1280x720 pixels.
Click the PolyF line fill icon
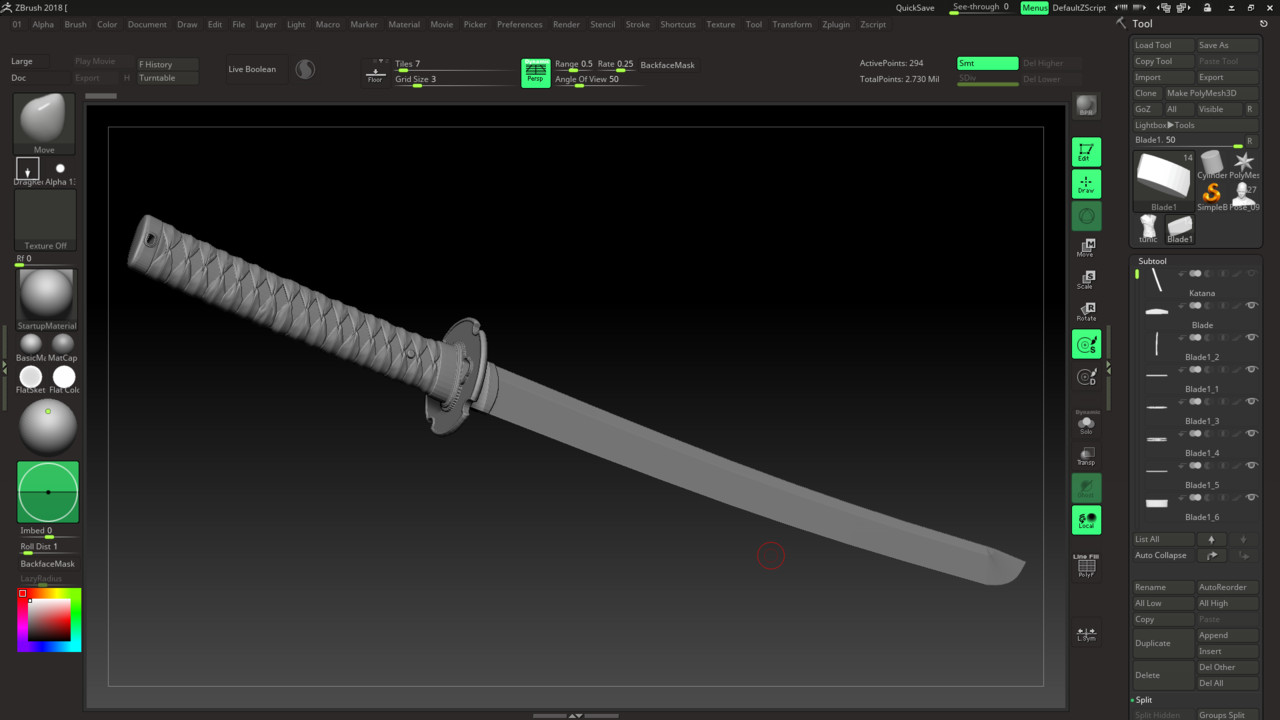click(1086, 566)
